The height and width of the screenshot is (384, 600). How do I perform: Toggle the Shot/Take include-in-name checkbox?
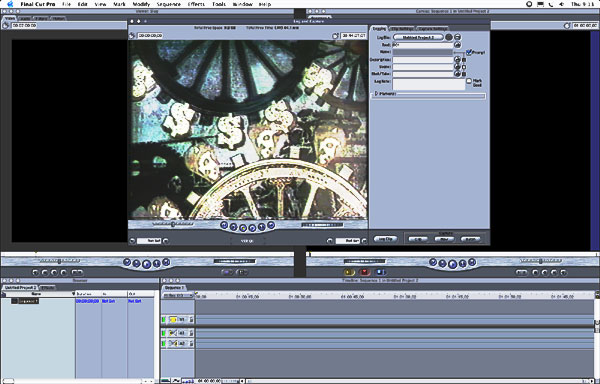tap(464, 74)
